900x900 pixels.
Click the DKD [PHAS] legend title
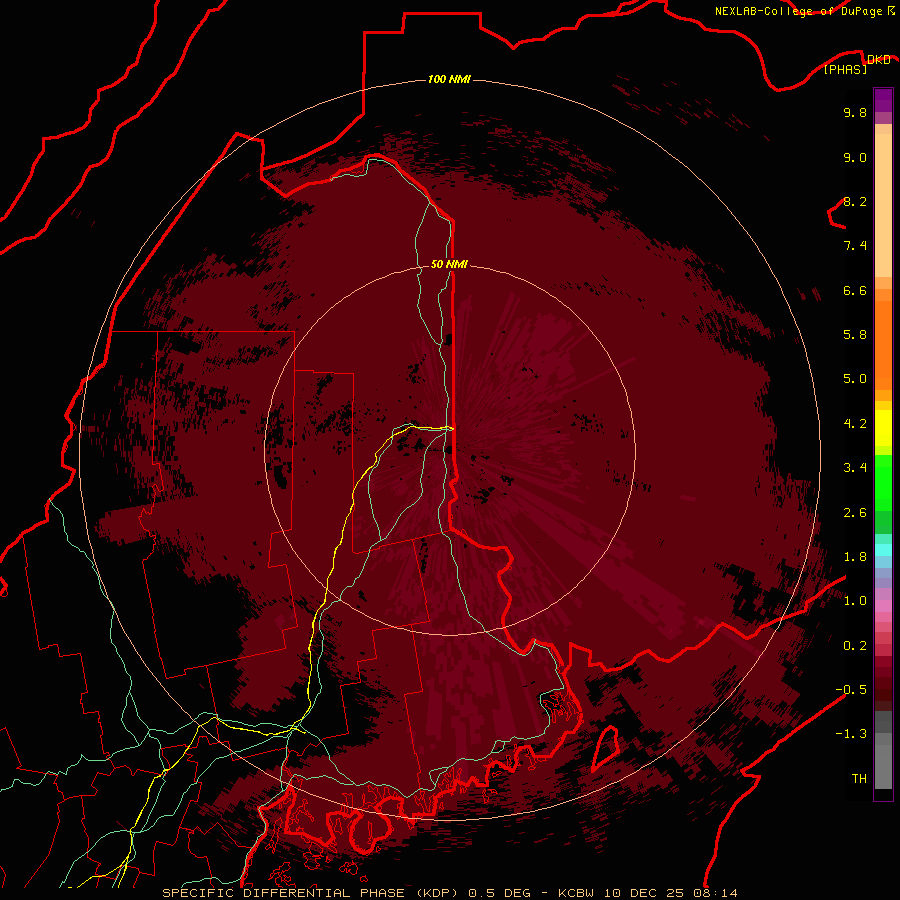tap(858, 64)
